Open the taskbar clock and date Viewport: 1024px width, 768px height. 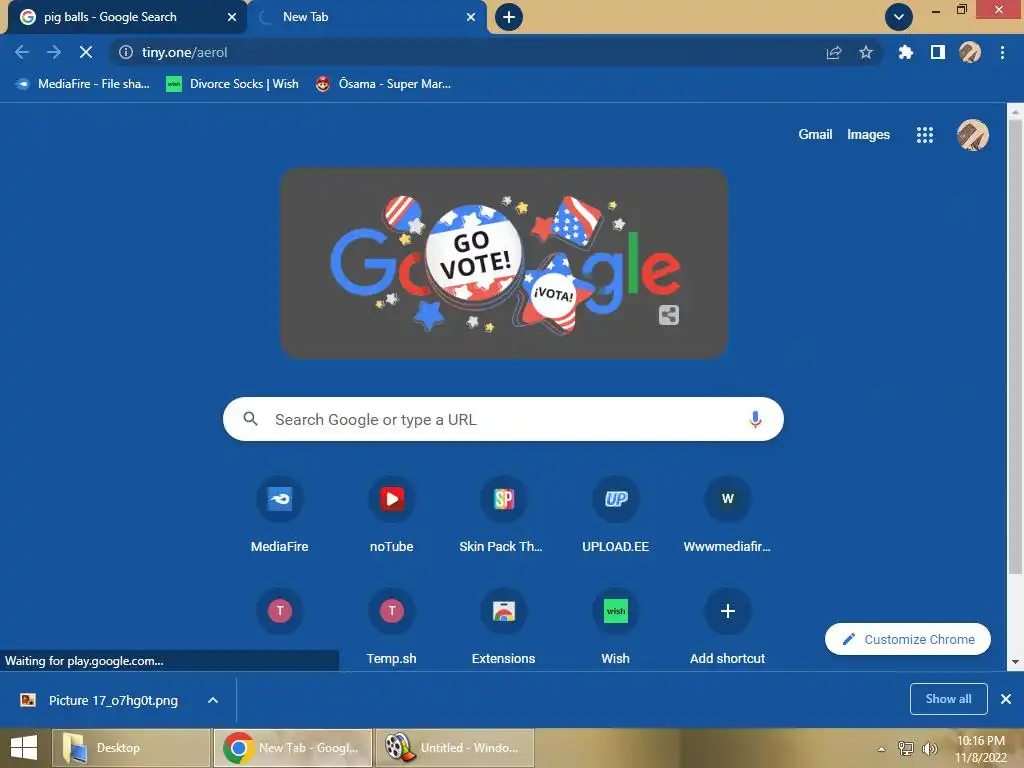981,749
